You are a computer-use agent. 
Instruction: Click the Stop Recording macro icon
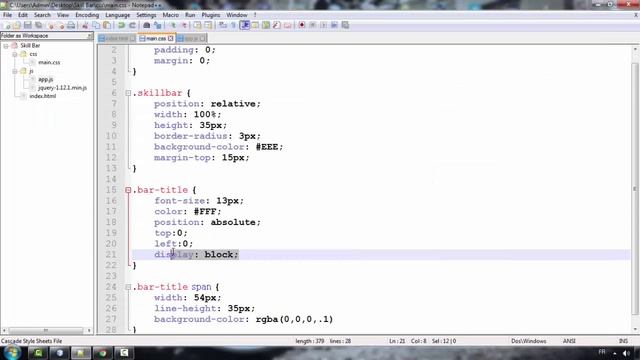coord(313,25)
